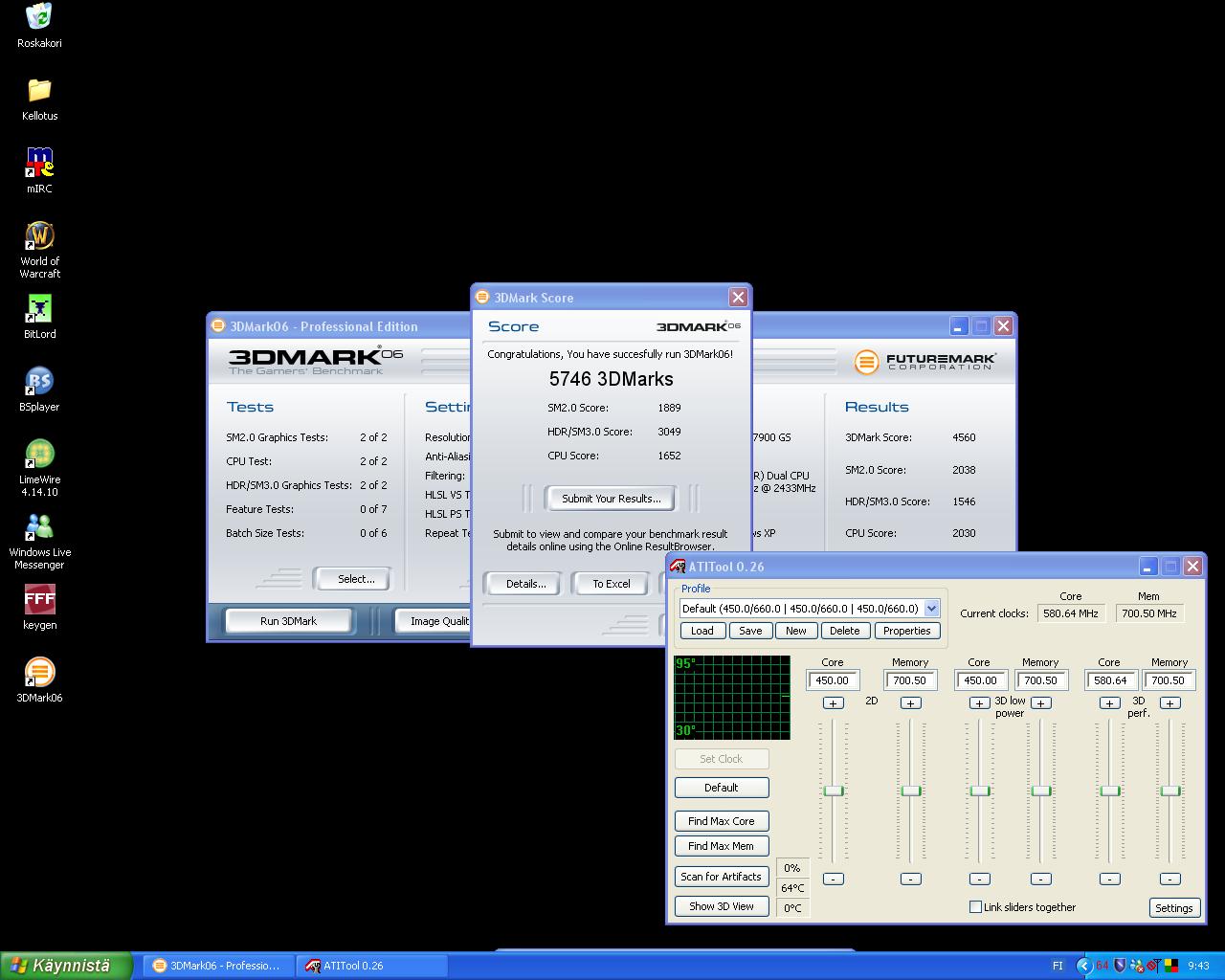Click Show 3D View
Viewport: 1225px width, 980px height.
[722, 906]
